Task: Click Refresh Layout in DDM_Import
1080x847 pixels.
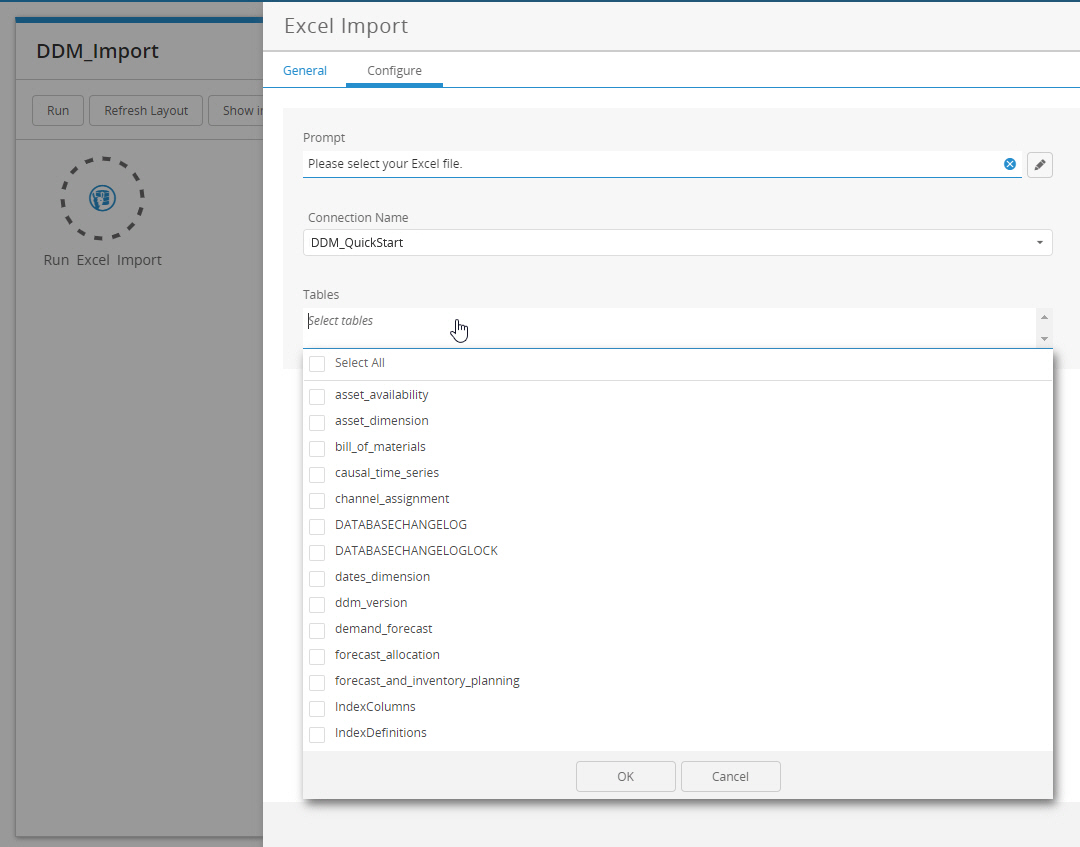Action: [x=146, y=110]
